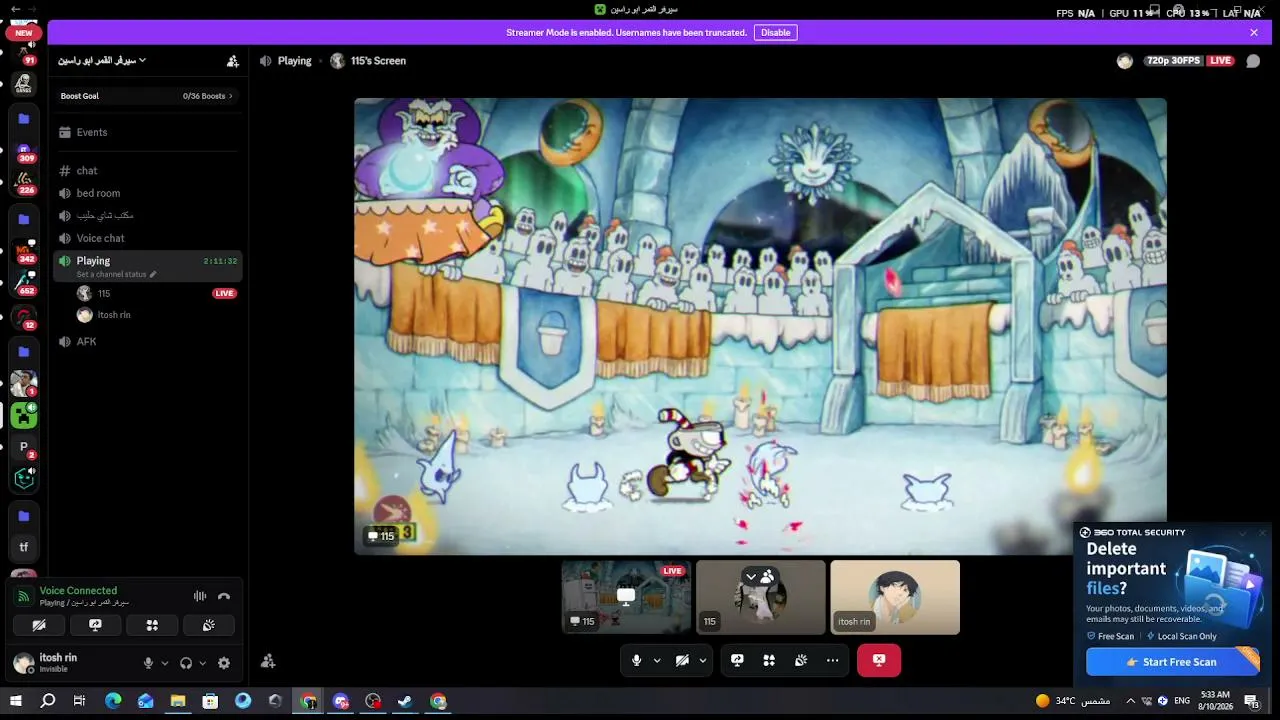The image size is (1280, 720).
Task: Open the server with 226 notifications
Action: coord(24,183)
